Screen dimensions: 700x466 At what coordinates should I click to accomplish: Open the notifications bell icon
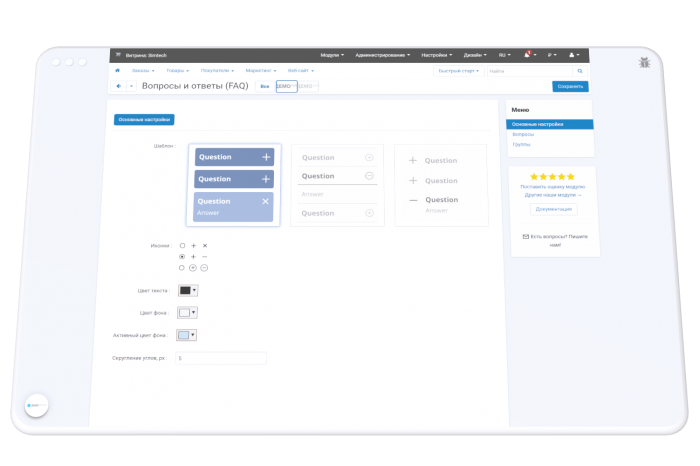click(527, 55)
